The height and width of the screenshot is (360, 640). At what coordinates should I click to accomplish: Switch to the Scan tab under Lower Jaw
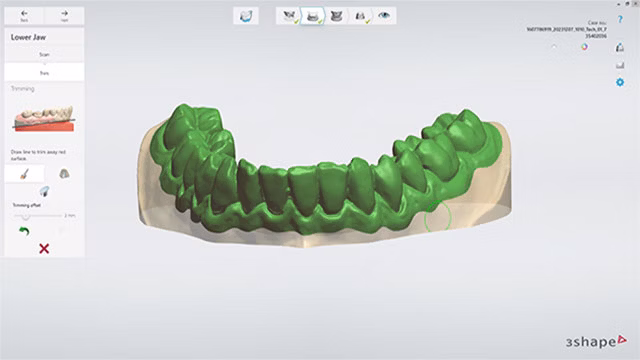[x=44, y=54]
